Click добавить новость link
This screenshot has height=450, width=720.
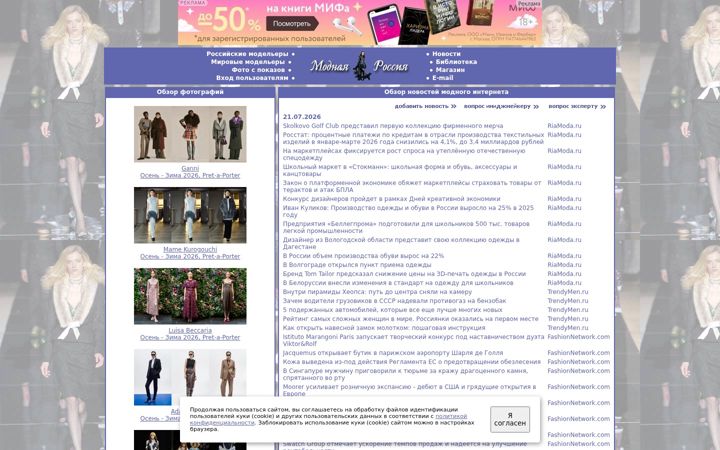point(425,106)
